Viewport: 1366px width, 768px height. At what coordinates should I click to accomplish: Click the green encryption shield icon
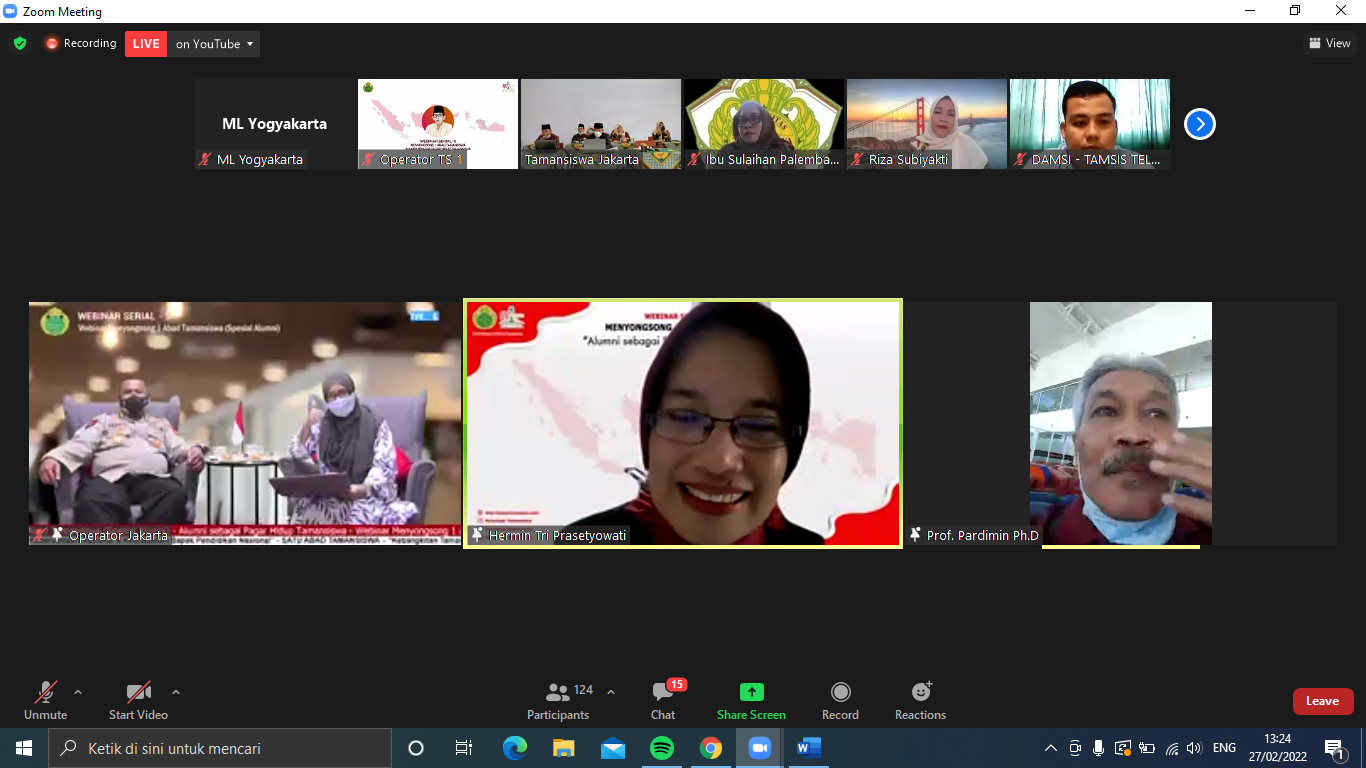[20, 43]
